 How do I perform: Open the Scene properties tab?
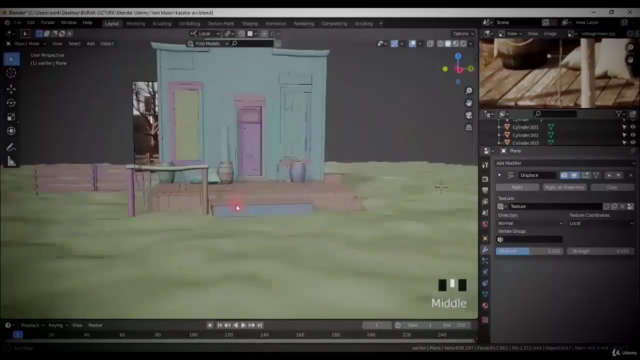click(x=485, y=213)
